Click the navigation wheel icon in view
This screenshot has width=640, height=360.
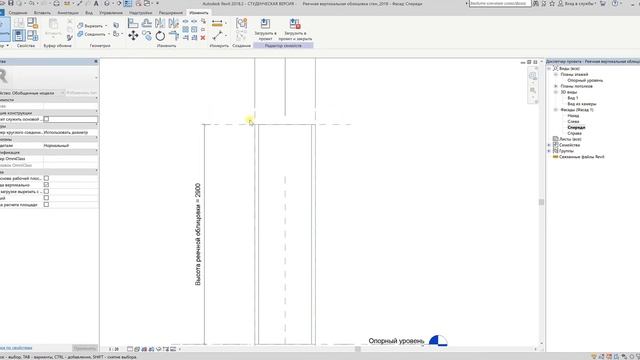[x=533, y=76]
